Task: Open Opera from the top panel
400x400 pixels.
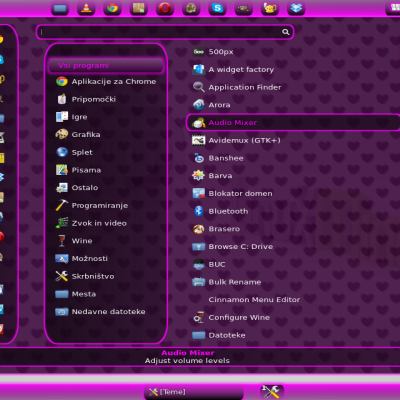Action: [x=165, y=8]
